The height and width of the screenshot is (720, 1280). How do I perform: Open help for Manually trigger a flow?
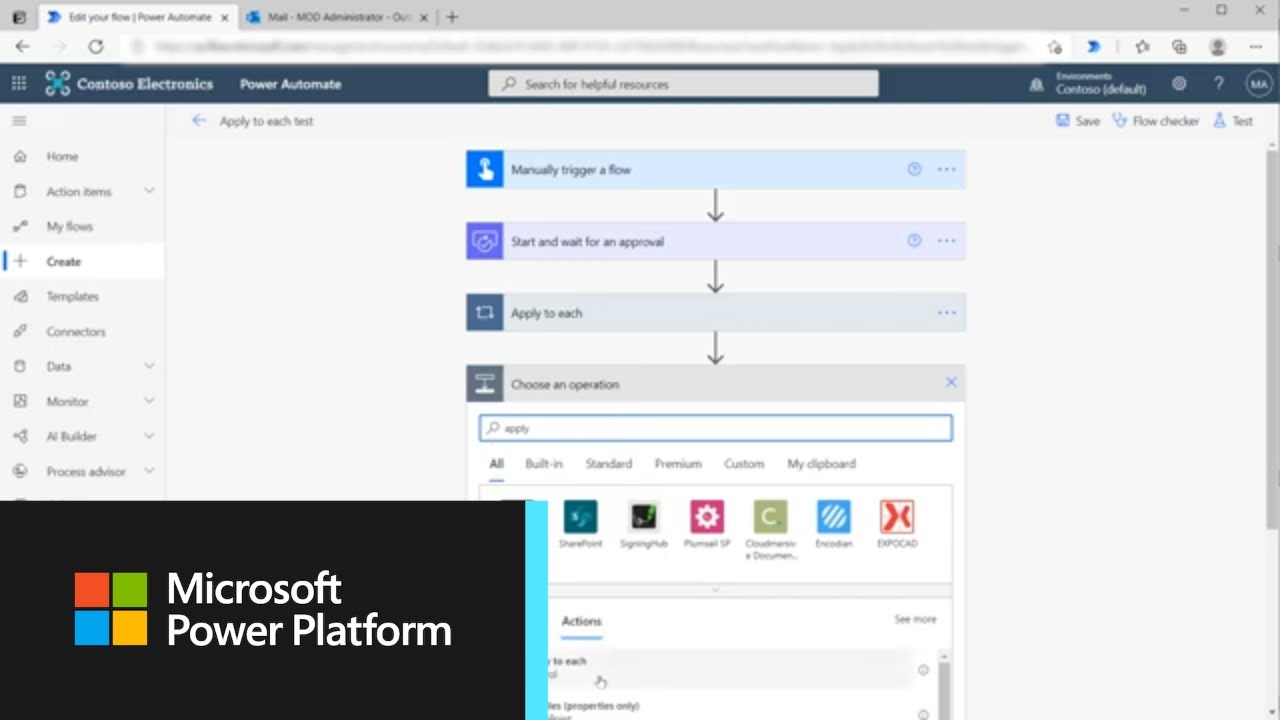pos(914,169)
